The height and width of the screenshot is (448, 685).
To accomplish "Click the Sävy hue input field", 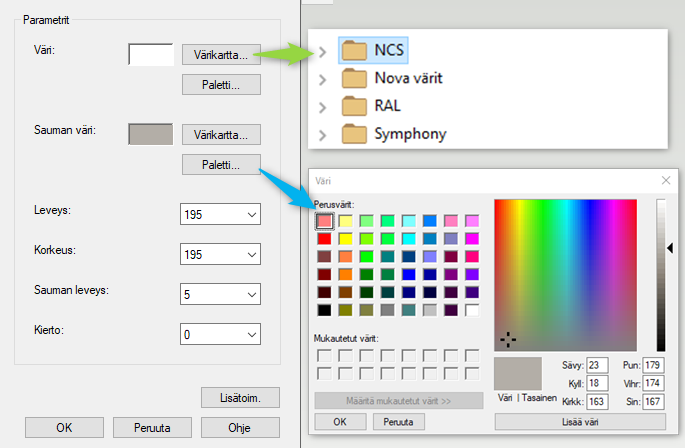I will click(x=598, y=365).
